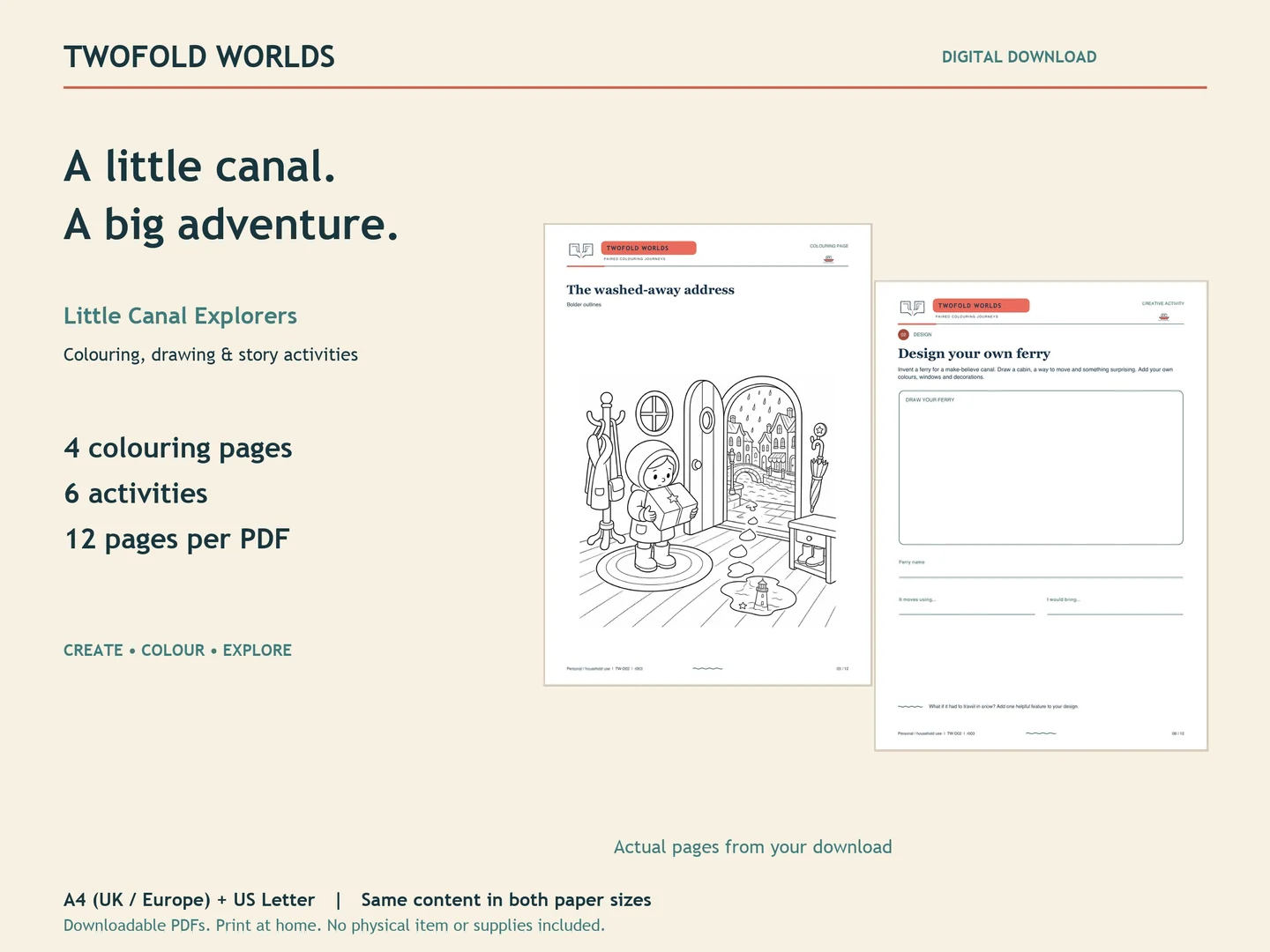
Task: Open the Design your own ferry page preview
Action: click(1041, 516)
